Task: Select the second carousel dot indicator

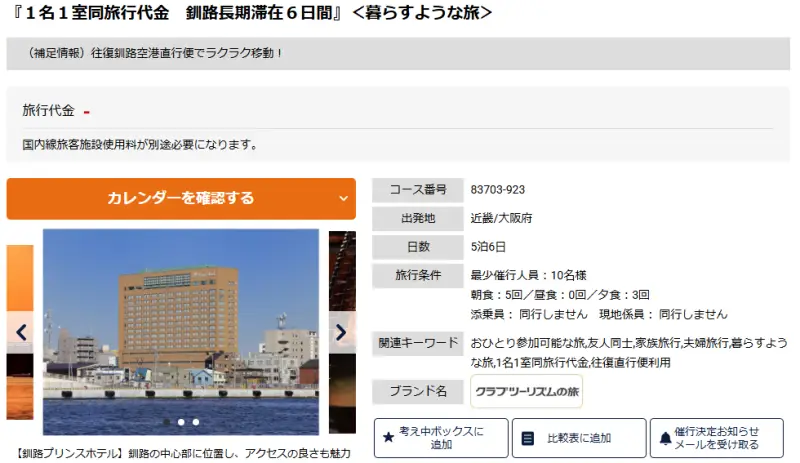Action: [181, 422]
